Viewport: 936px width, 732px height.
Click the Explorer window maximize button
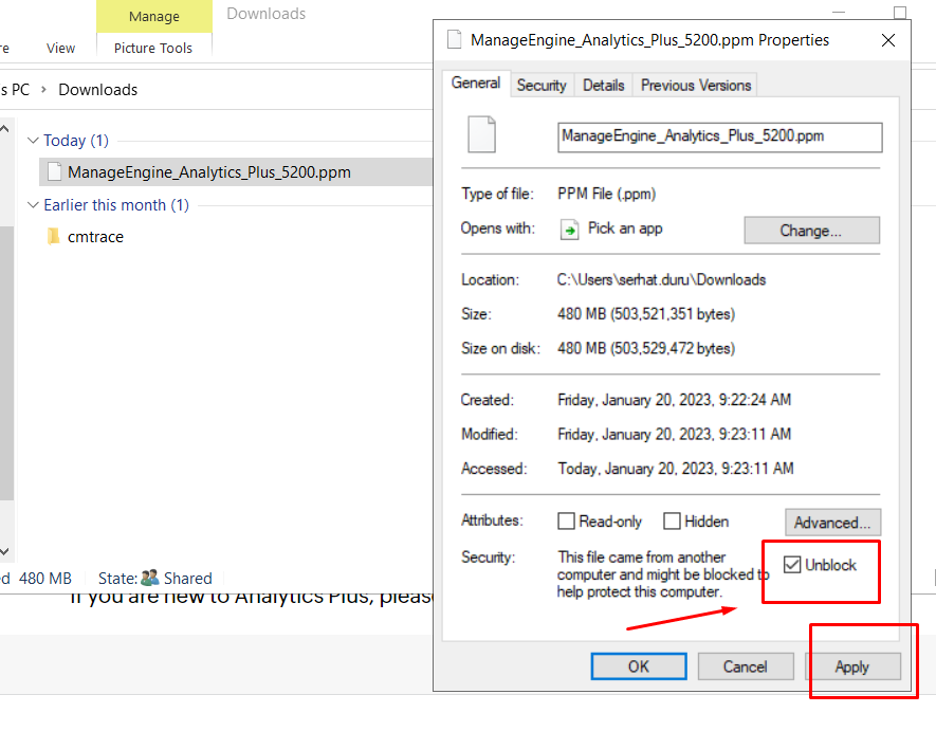pyautogui.click(x=900, y=12)
